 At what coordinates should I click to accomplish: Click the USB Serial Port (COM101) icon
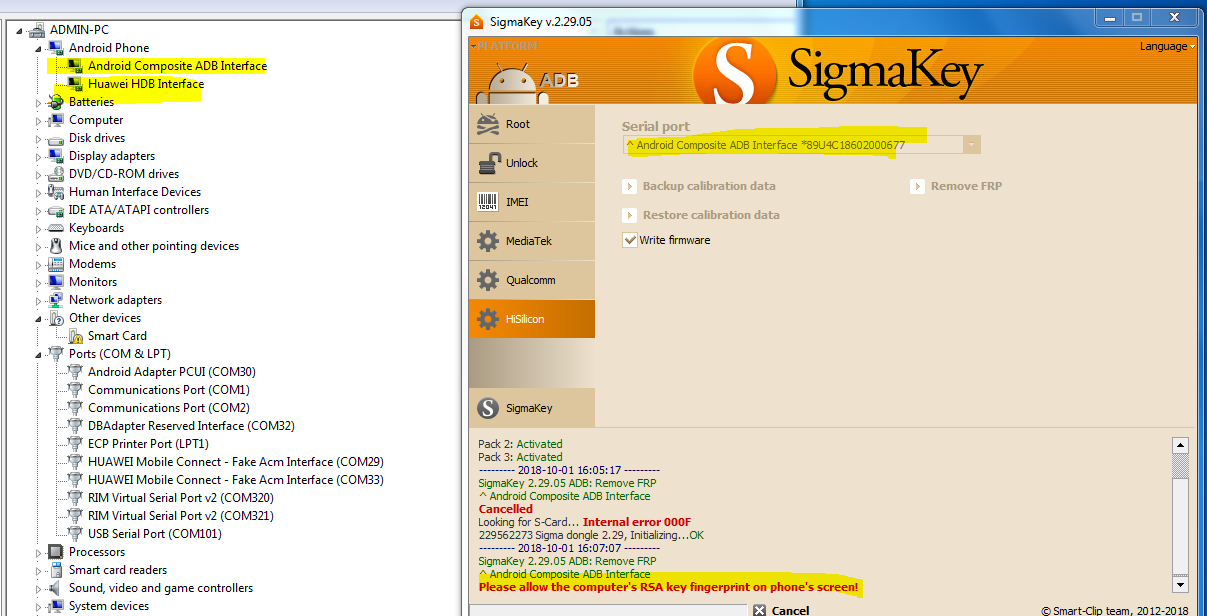point(76,534)
